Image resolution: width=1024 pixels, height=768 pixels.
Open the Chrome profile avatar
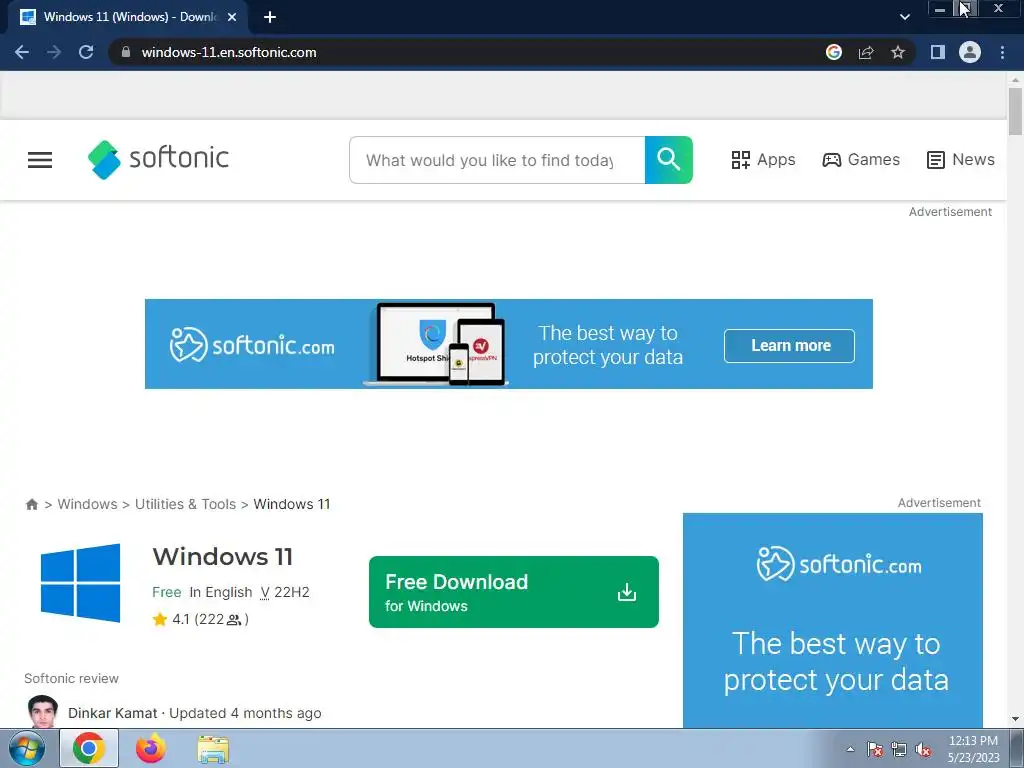(x=970, y=52)
